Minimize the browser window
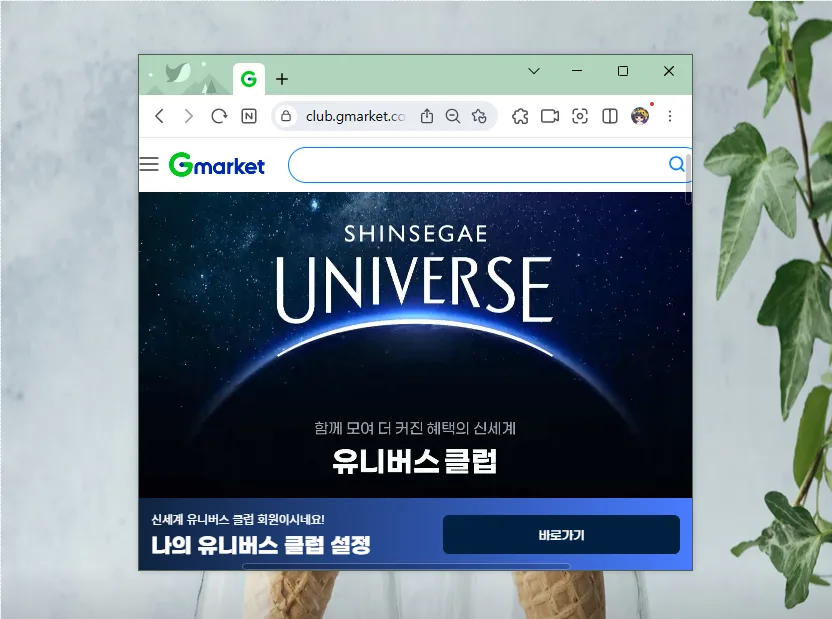The image size is (832, 619). [x=577, y=71]
